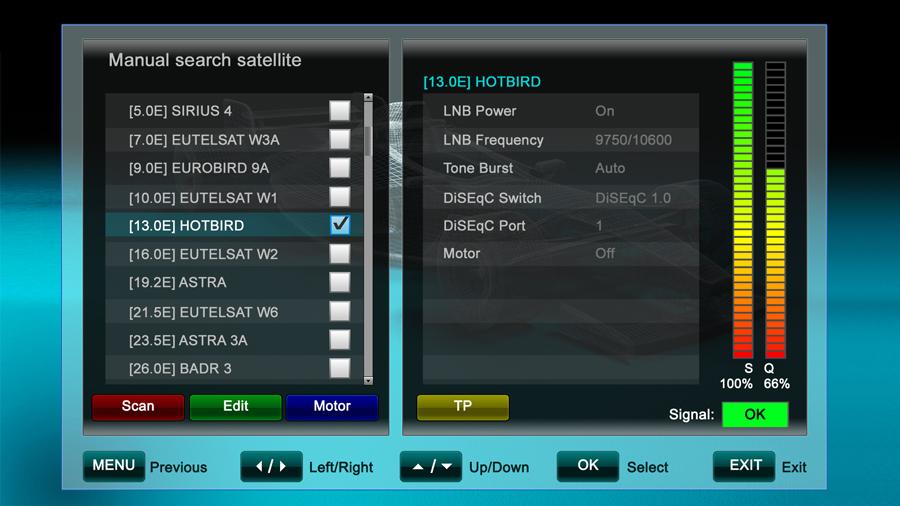Uncheck the HOTBIRD 13.0E checkbox
The image size is (900, 506).
click(340, 225)
